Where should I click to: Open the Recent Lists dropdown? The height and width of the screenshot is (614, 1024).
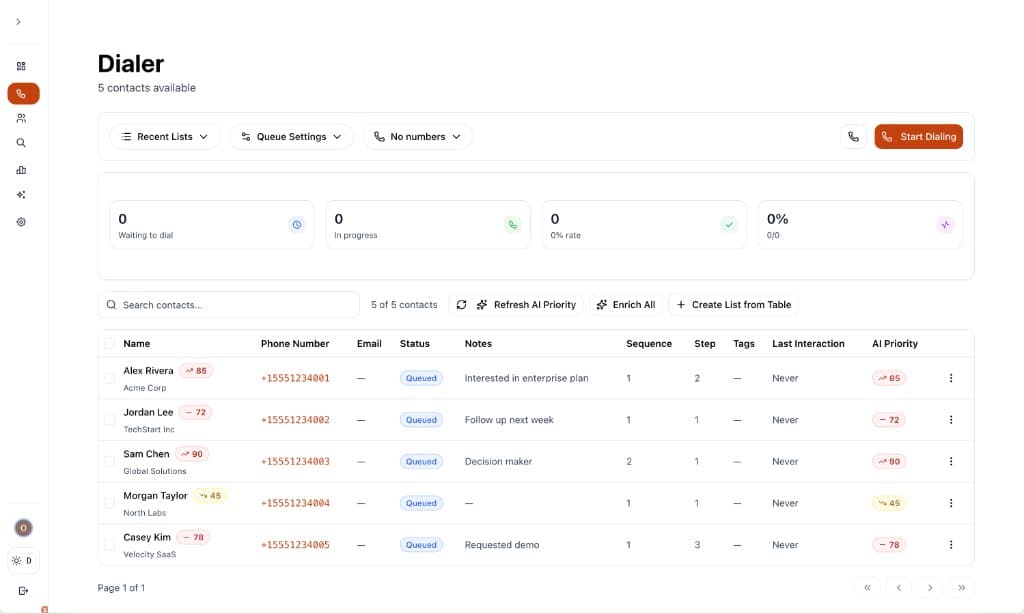[164, 136]
